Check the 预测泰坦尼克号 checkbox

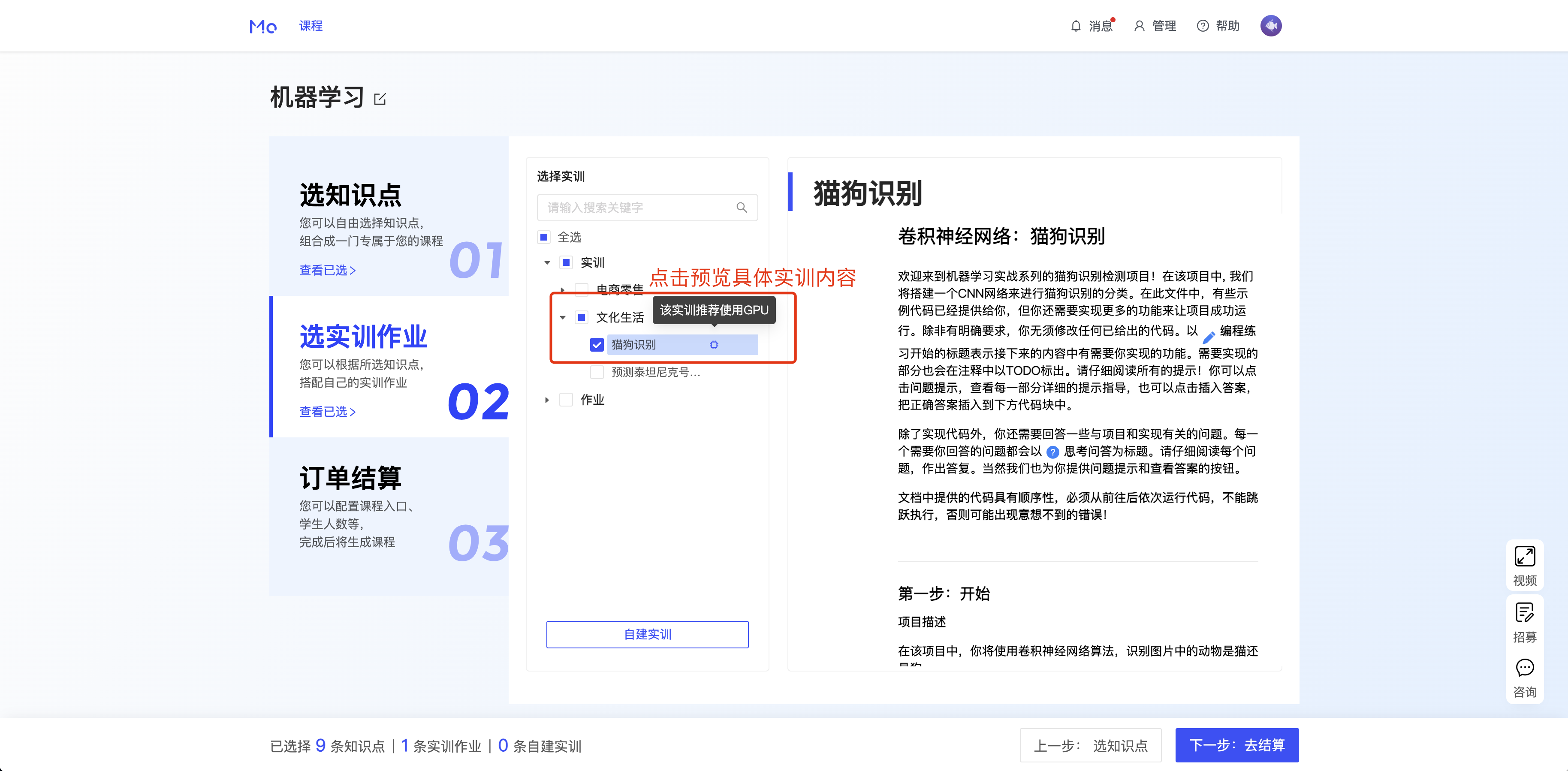[597, 372]
